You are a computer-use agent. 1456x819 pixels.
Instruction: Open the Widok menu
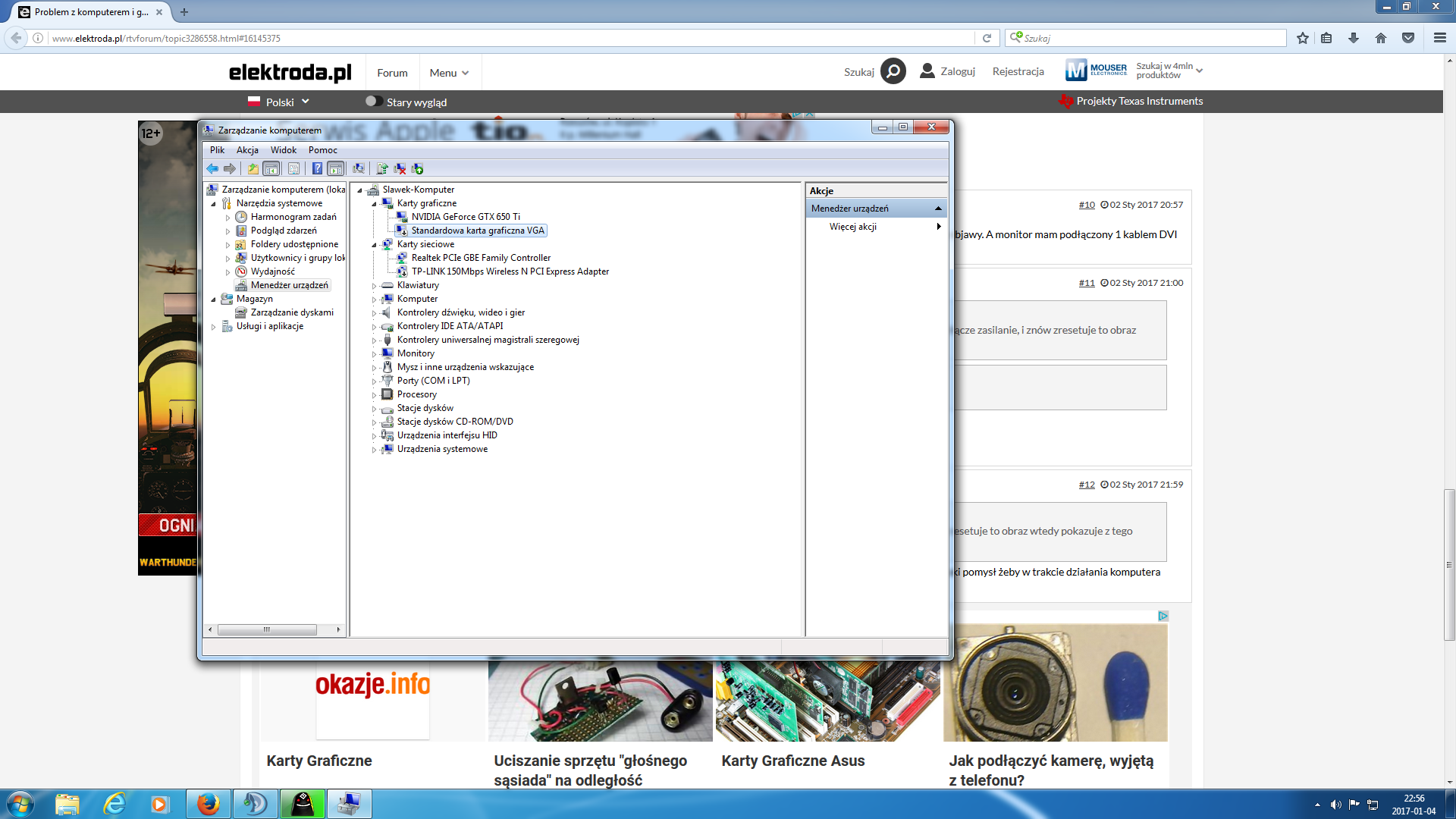284,150
